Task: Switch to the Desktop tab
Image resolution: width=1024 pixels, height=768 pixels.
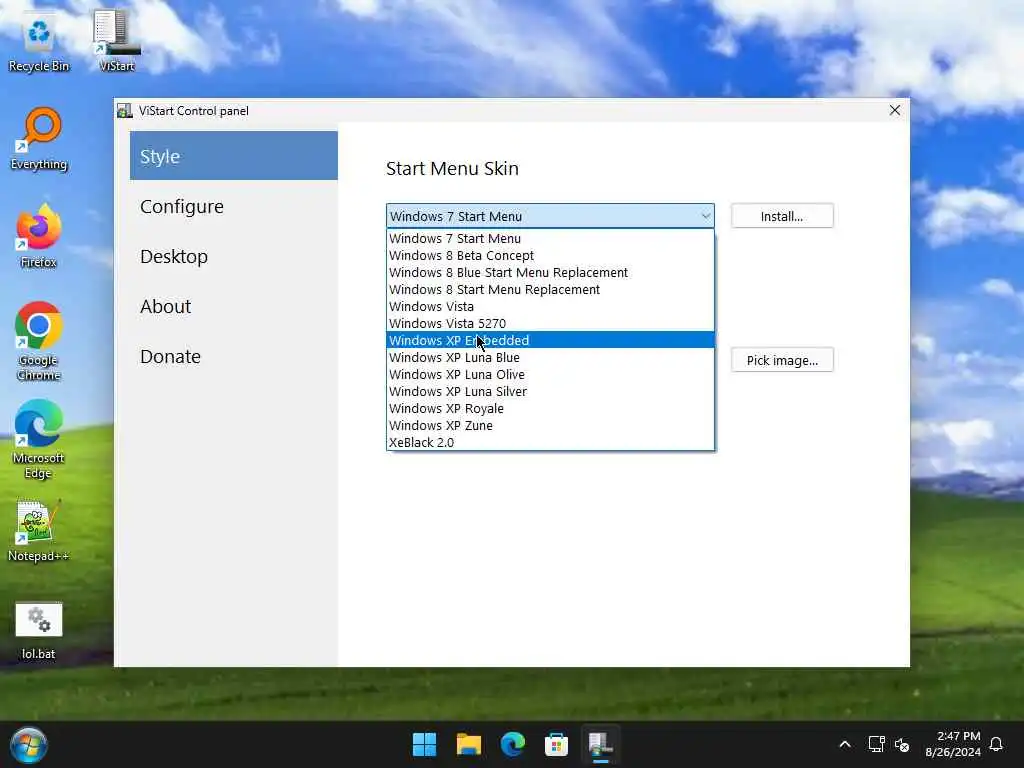Action: 234,257
